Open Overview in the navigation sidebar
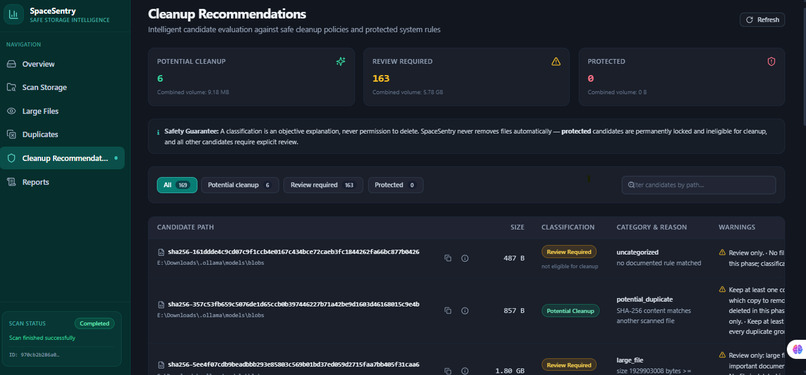Viewport: 806px width, 375px height. pyautogui.click(x=62, y=64)
